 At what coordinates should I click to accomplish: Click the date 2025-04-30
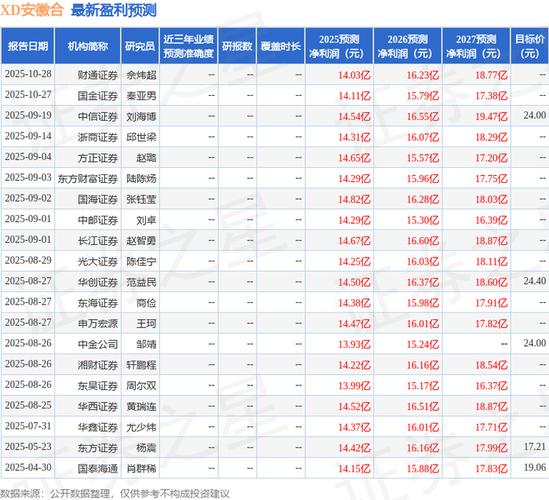pyautogui.click(x=28, y=468)
